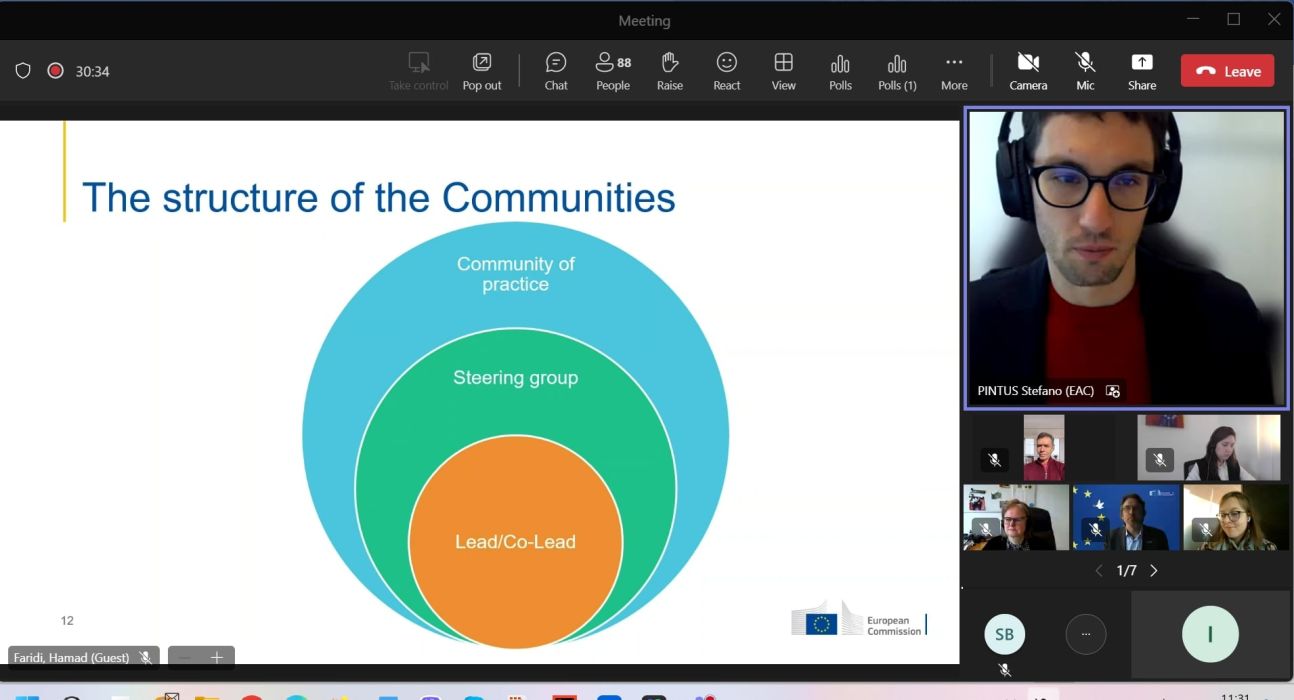Image resolution: width=1294 pixels, height=700 pixels.
Task: Unmute the Mic
Action: (1085, 71)
